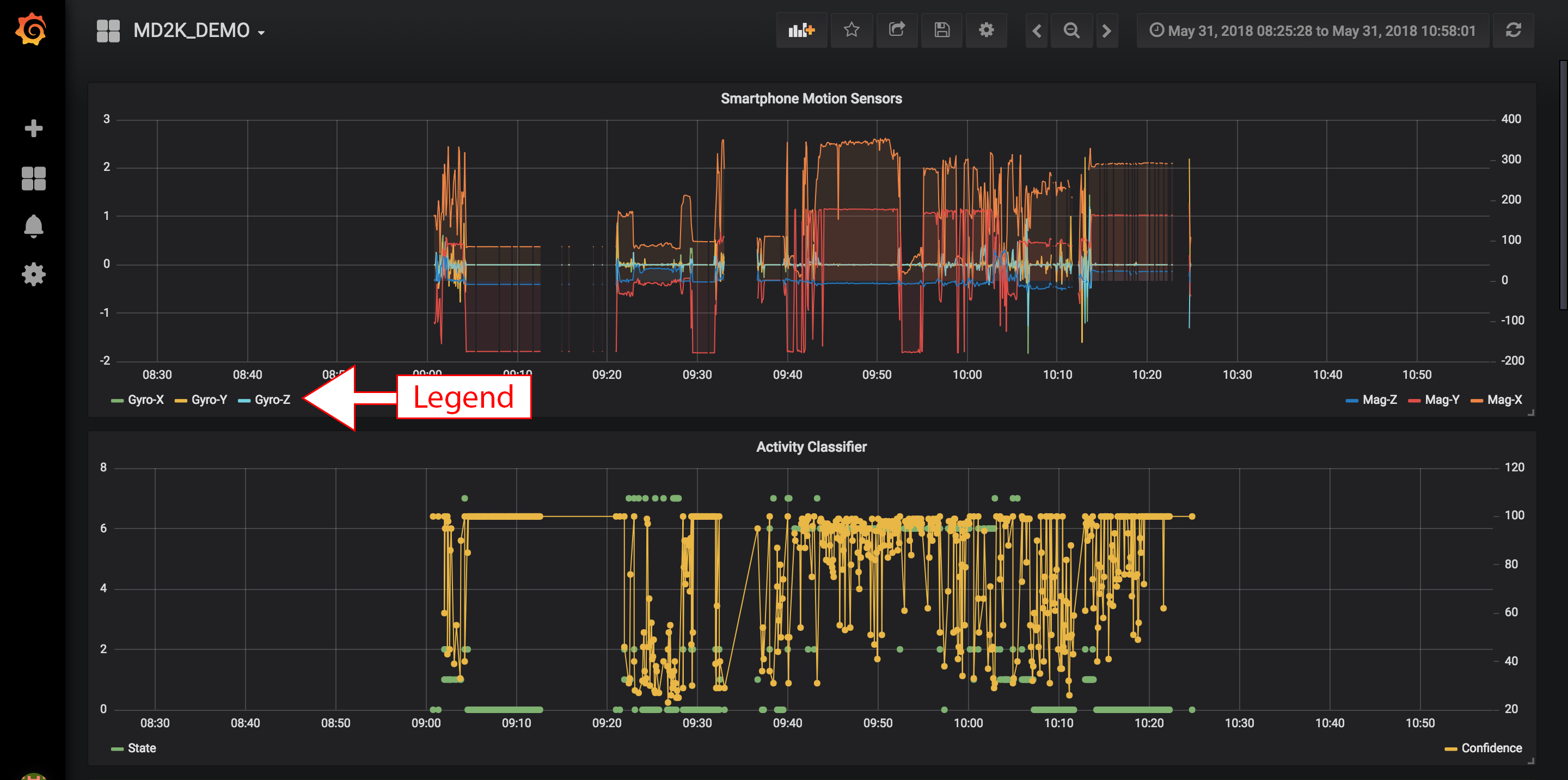Open the time range picker
Screen dimensions: 1568x780
coord(1312,30)
